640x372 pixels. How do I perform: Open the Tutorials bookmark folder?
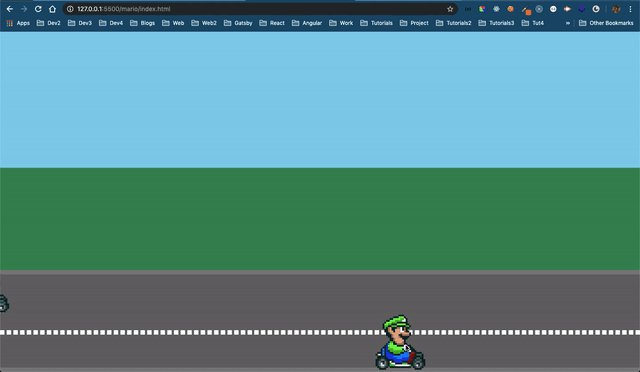point(376,23)
